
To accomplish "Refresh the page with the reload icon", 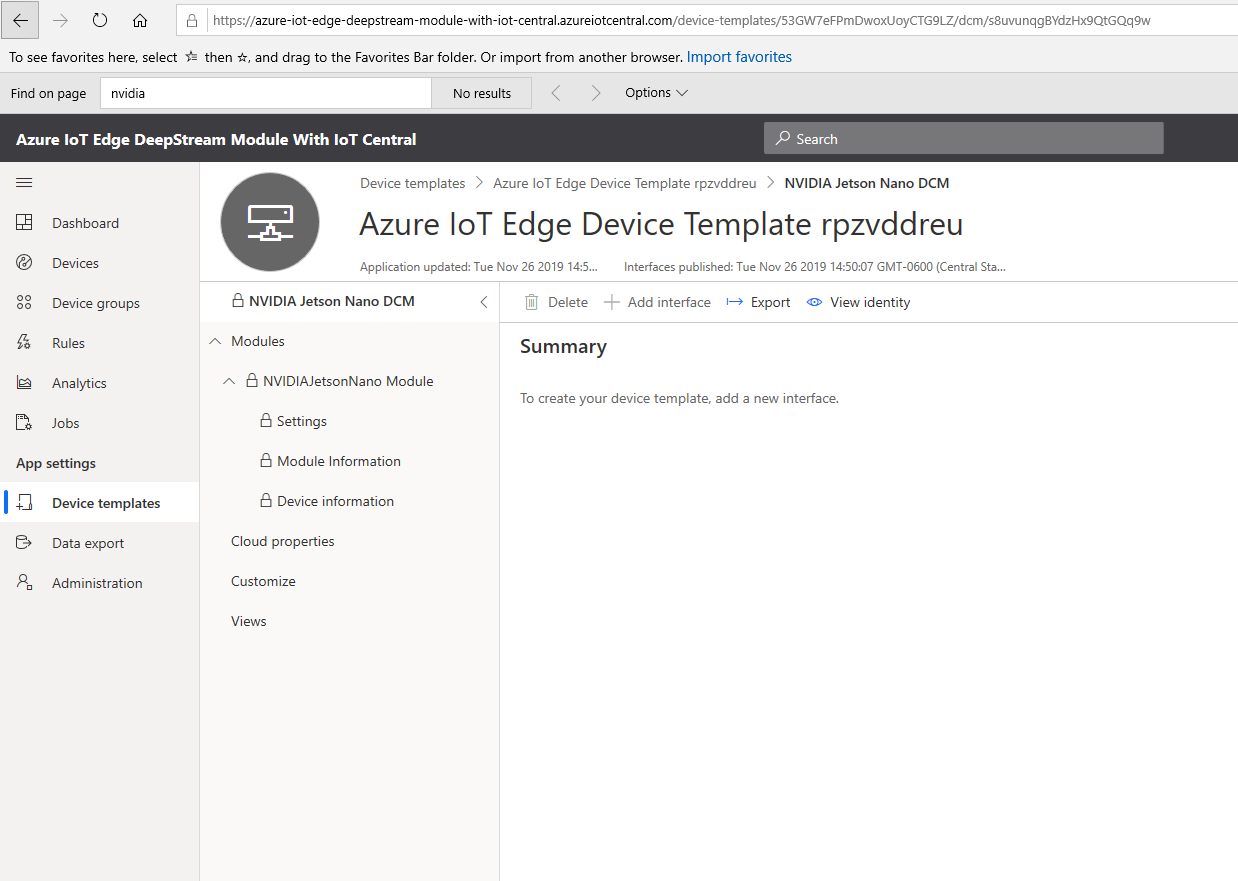I will [100, 20].
